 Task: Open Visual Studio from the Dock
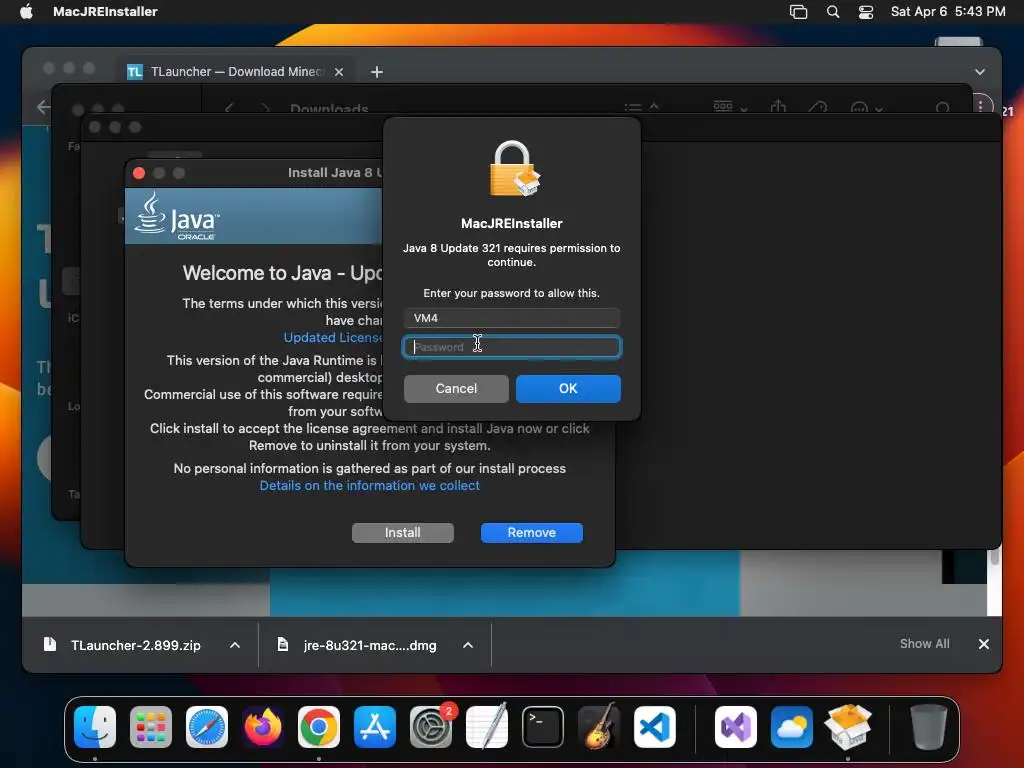coord(736,727)
